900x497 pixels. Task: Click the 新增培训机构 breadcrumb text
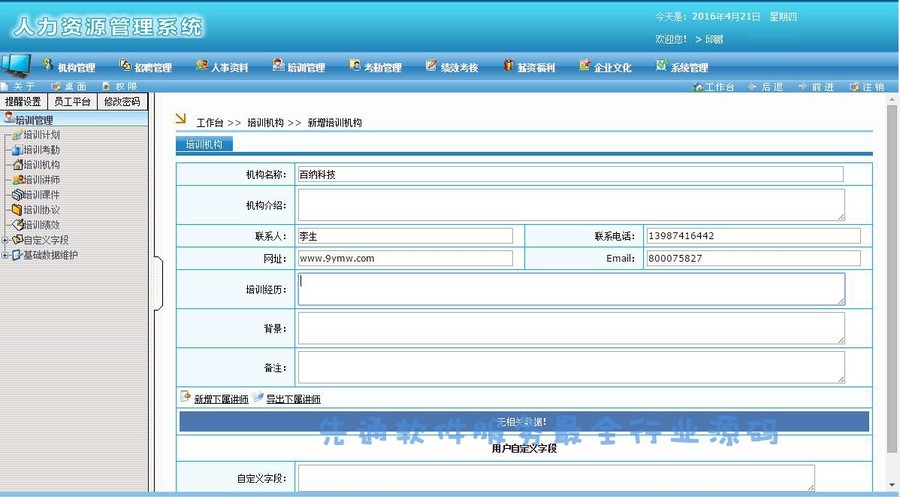(335, 123)
